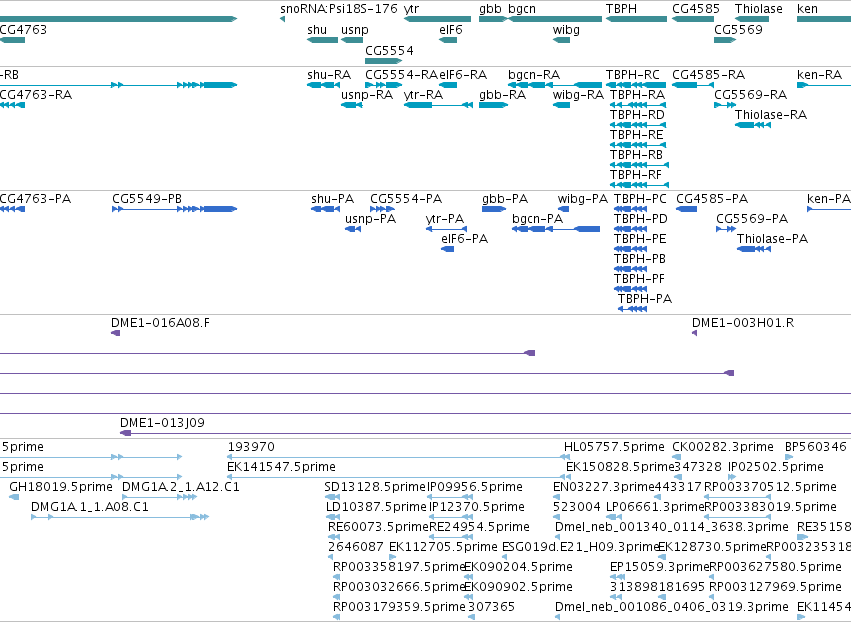This screenshot has width=851, height=622.
Task: Click the DME1-016A08.F BAC end label
Action: point(160,322)
